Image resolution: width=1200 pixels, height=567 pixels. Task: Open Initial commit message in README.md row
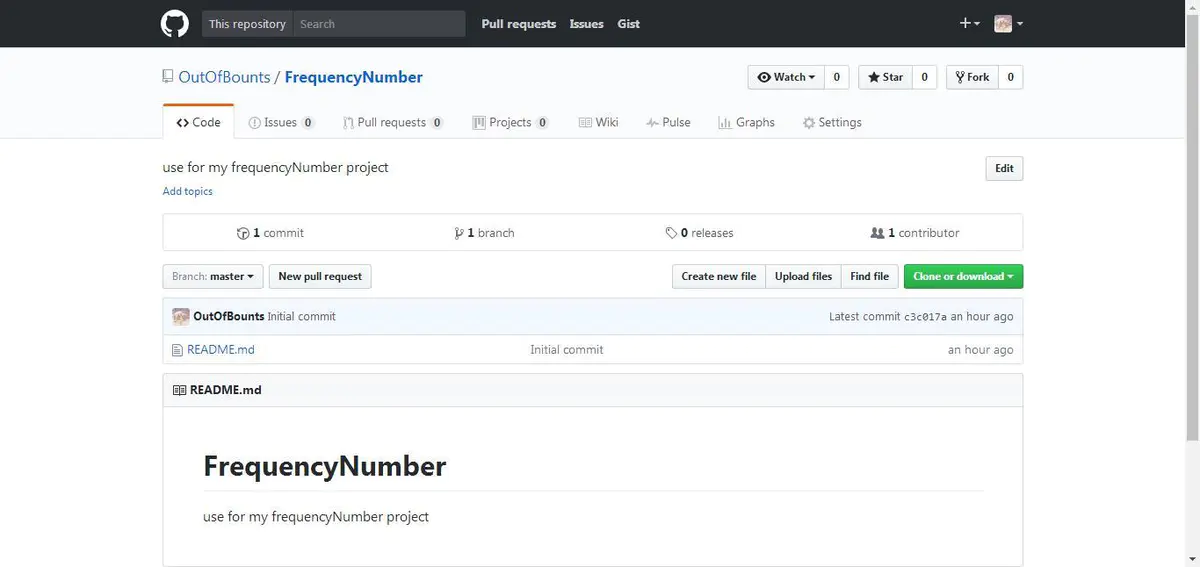pos(567,350)
